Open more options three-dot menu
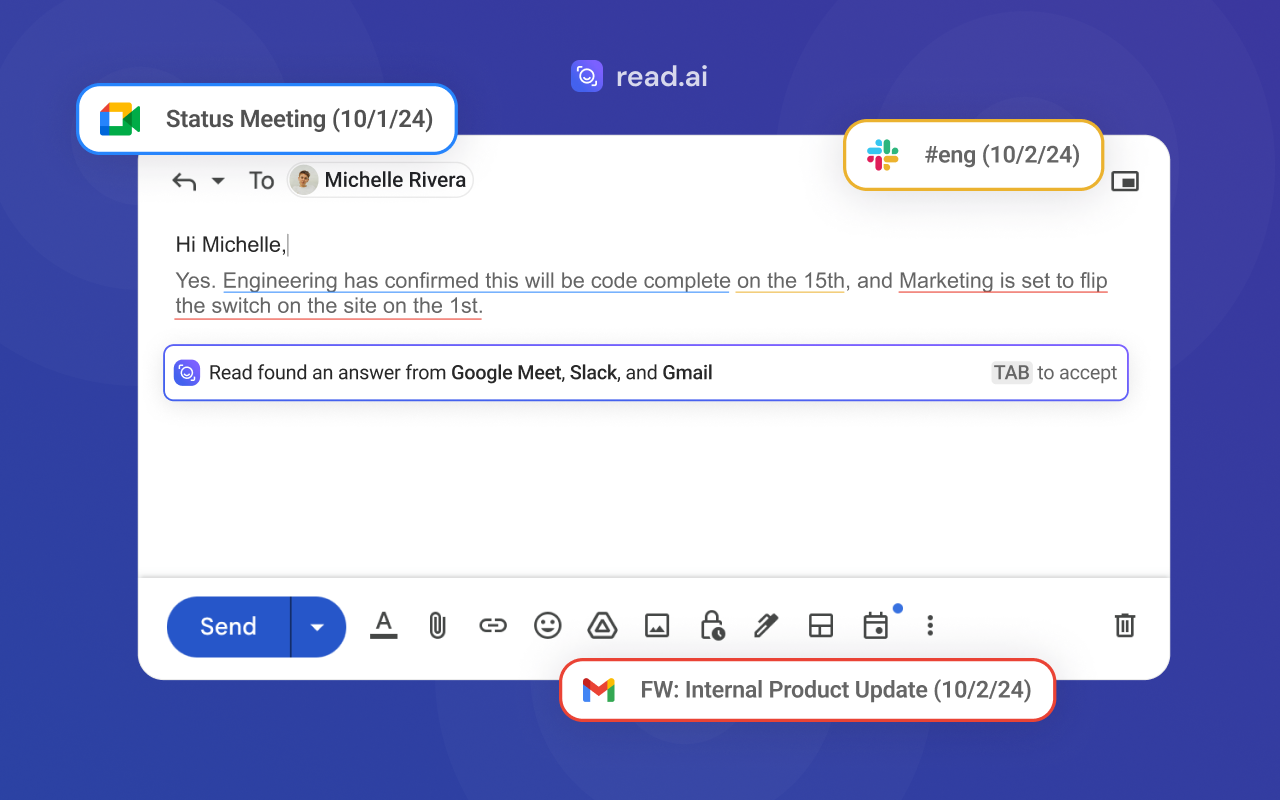 pos(930,626)
